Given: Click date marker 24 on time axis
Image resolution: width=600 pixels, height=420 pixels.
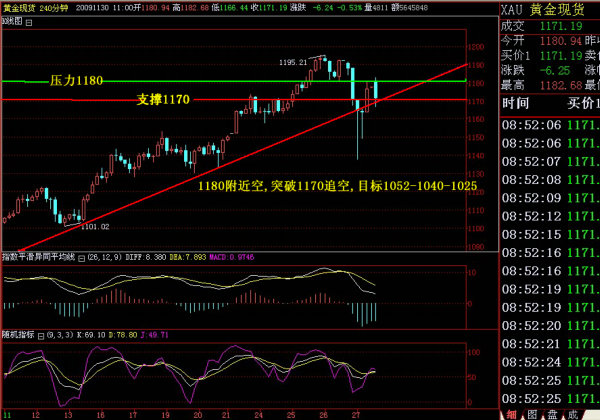Looking at the screenshot, I should coord(259,415).
